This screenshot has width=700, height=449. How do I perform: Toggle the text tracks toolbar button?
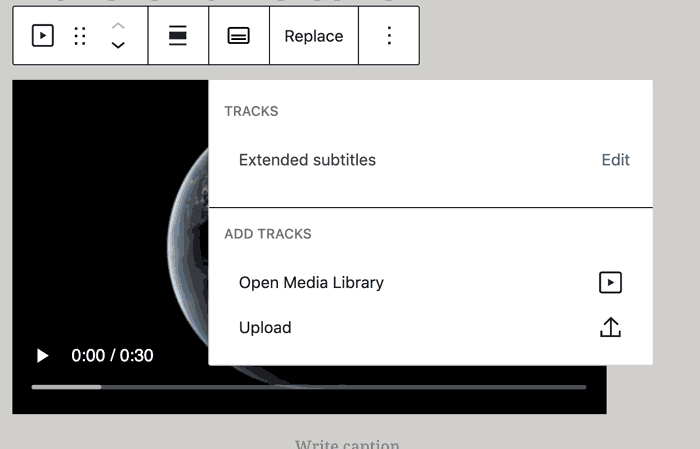point(239,36)
